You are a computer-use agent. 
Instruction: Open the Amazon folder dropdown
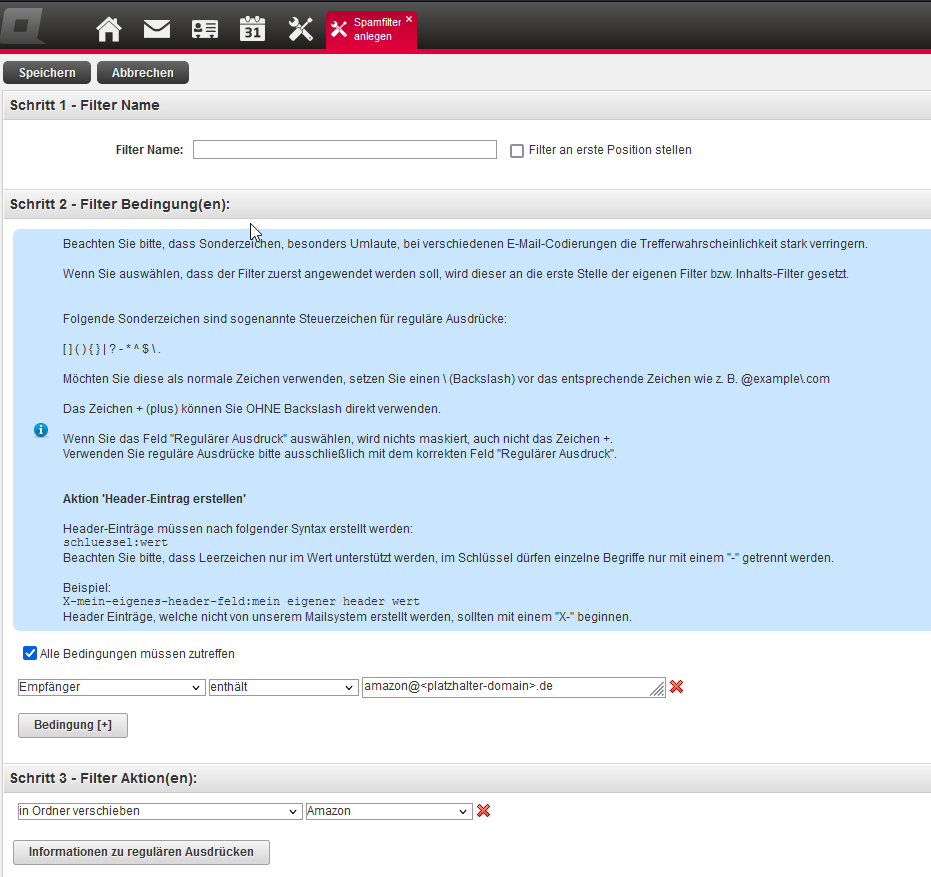[x=389, y=811]
